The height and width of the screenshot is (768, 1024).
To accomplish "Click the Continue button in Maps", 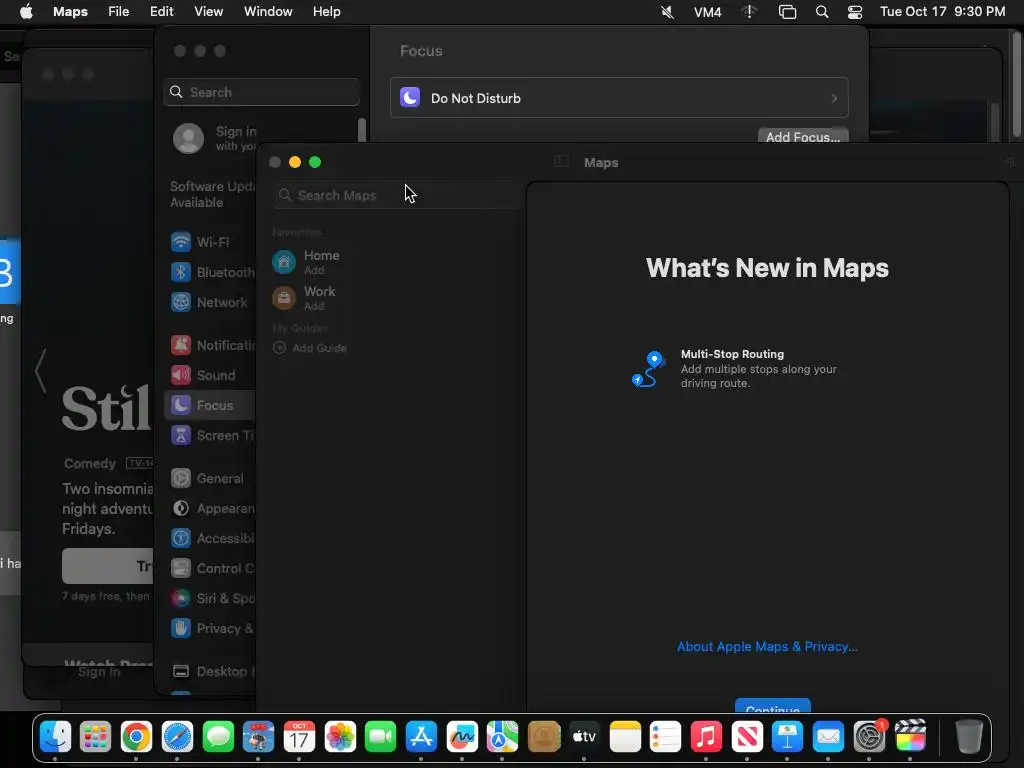I will pos(773,706).
